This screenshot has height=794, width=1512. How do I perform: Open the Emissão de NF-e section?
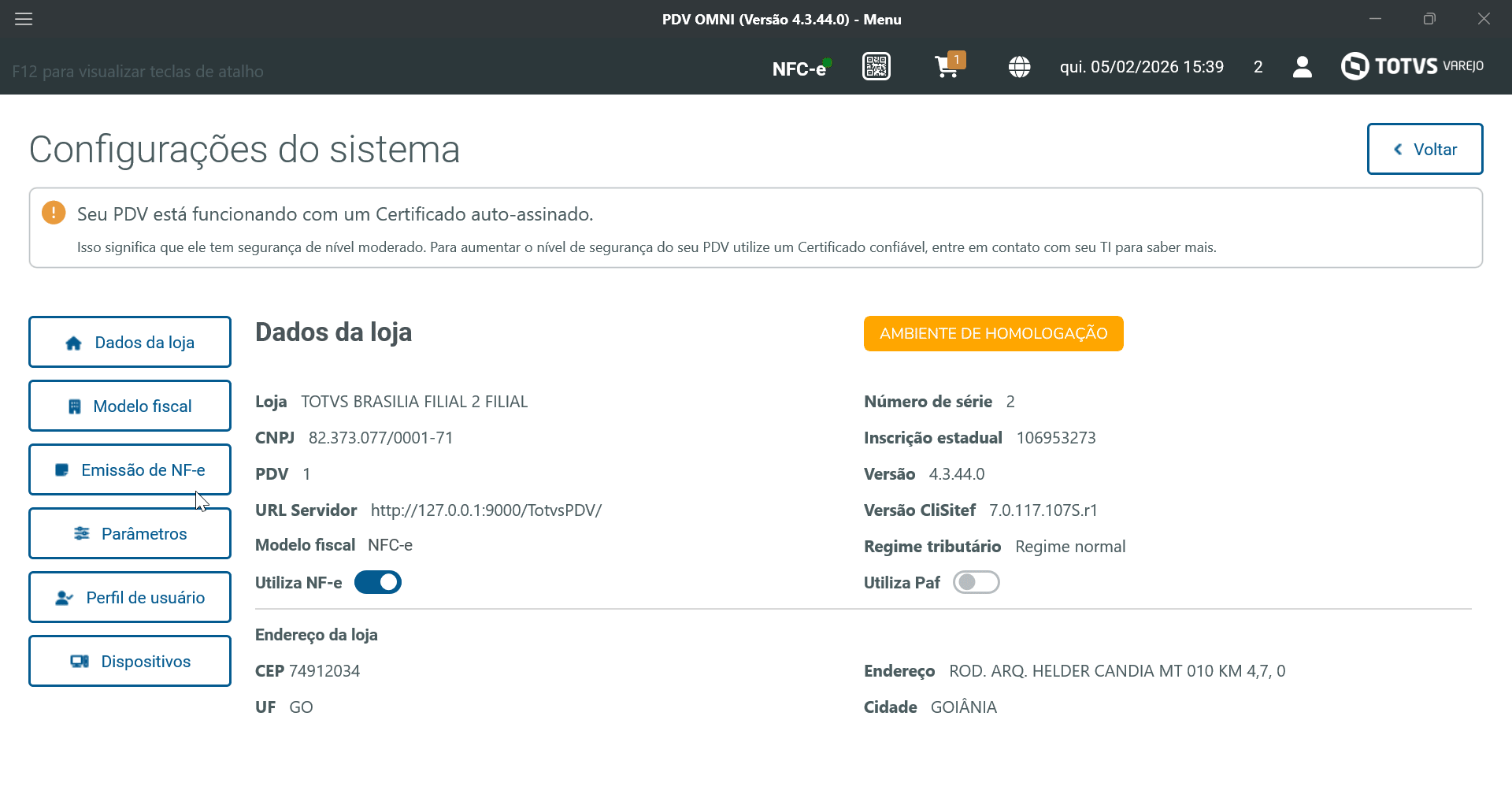click(130, 469)
